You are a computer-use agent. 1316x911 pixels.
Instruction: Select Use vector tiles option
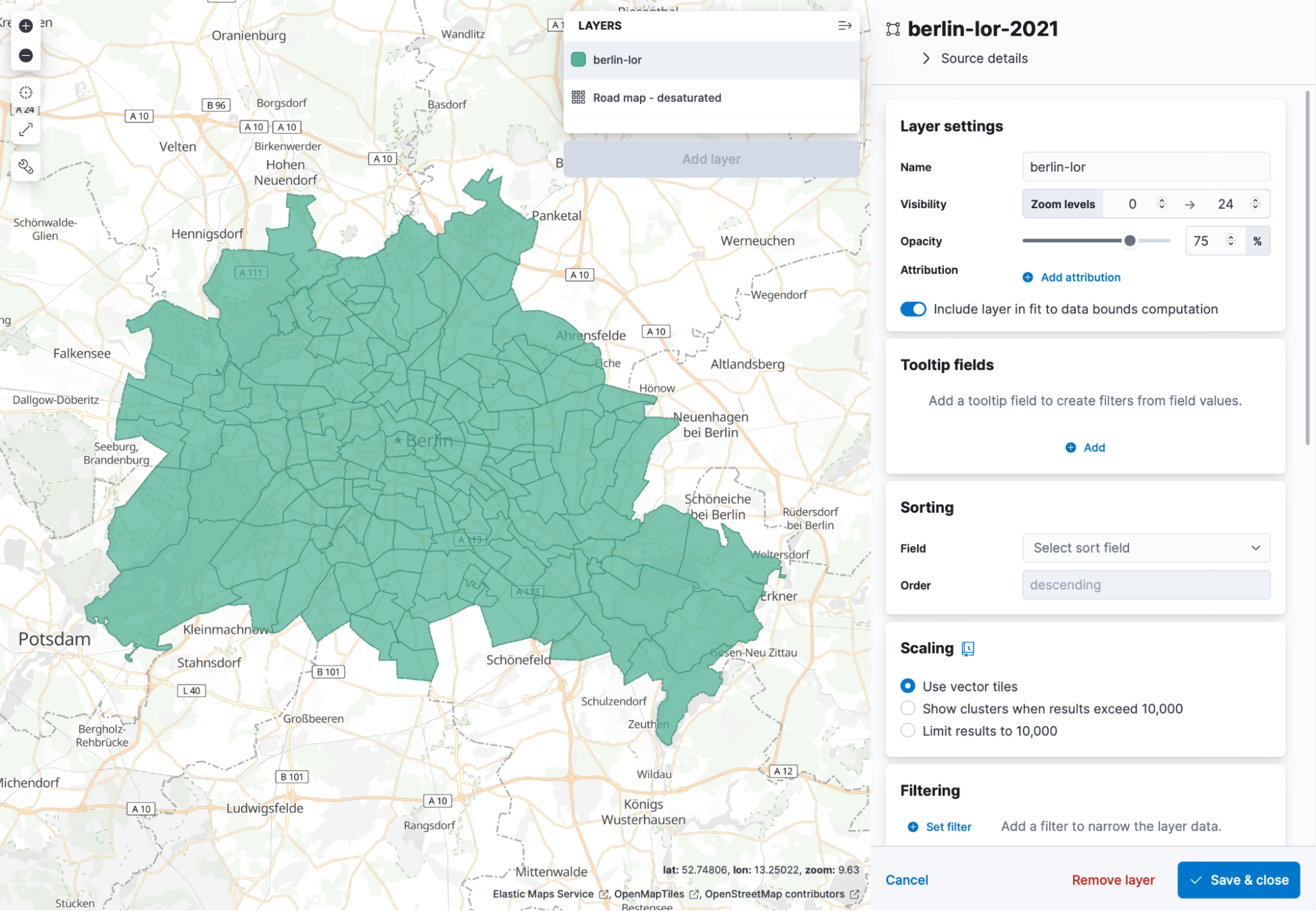pos(908,686)
